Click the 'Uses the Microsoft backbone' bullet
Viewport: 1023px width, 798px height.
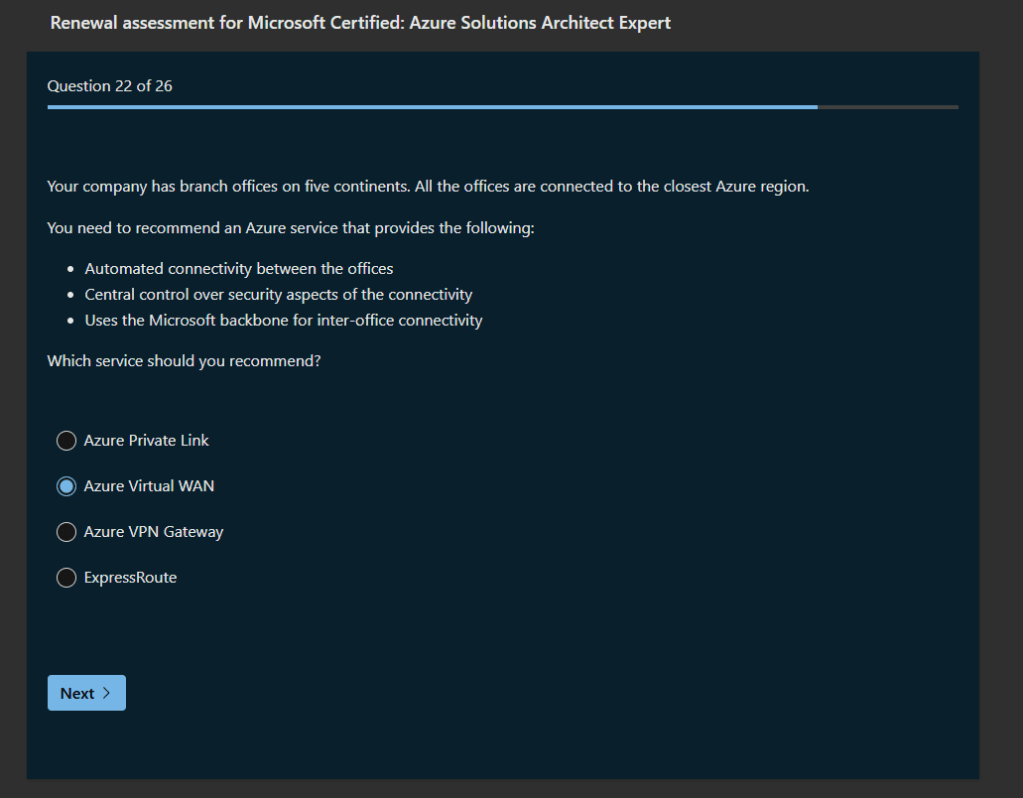pyautogui.click(x=283, y=320)
